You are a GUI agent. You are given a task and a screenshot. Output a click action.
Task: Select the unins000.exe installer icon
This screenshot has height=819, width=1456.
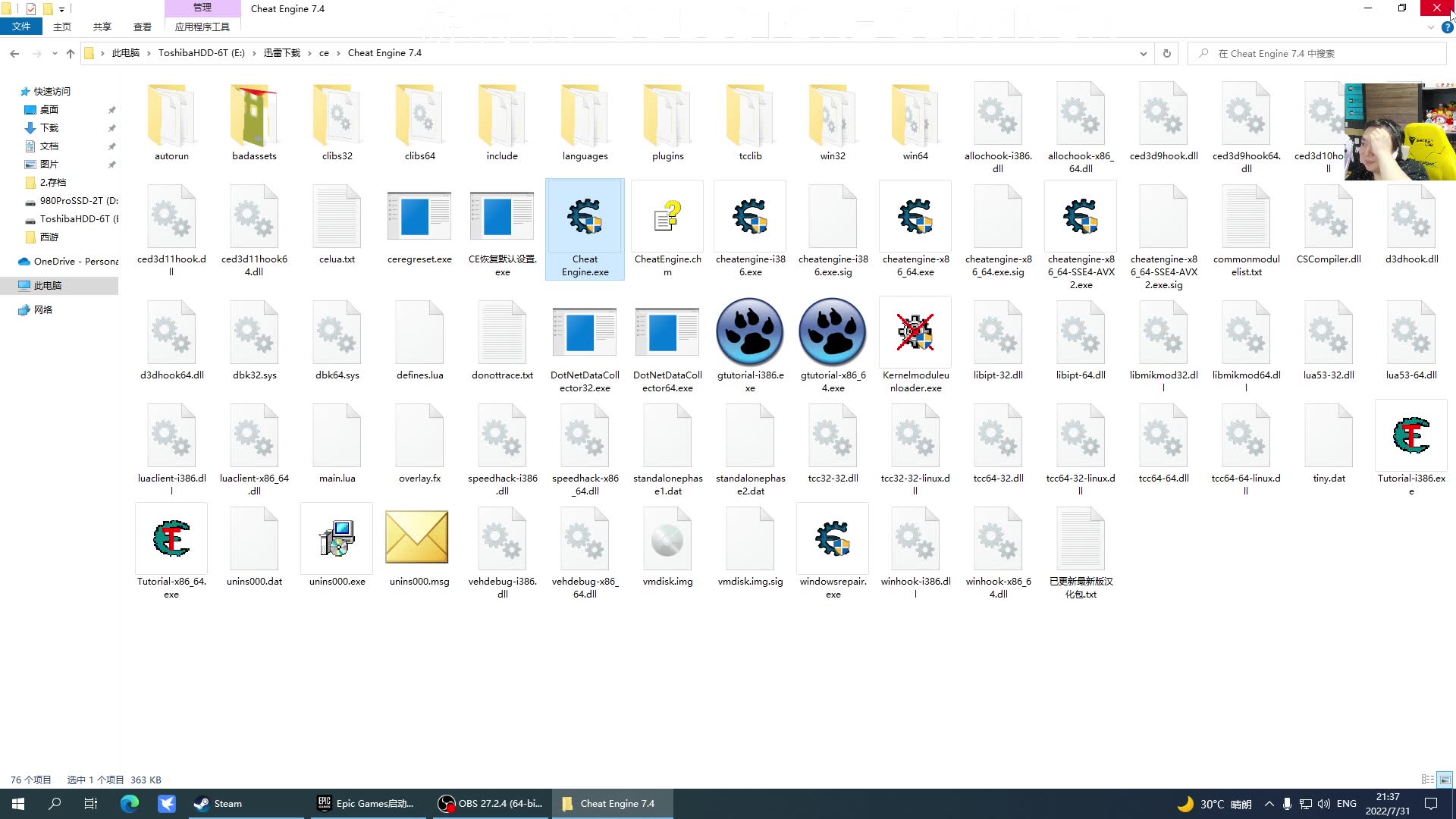tap(337, 538)
